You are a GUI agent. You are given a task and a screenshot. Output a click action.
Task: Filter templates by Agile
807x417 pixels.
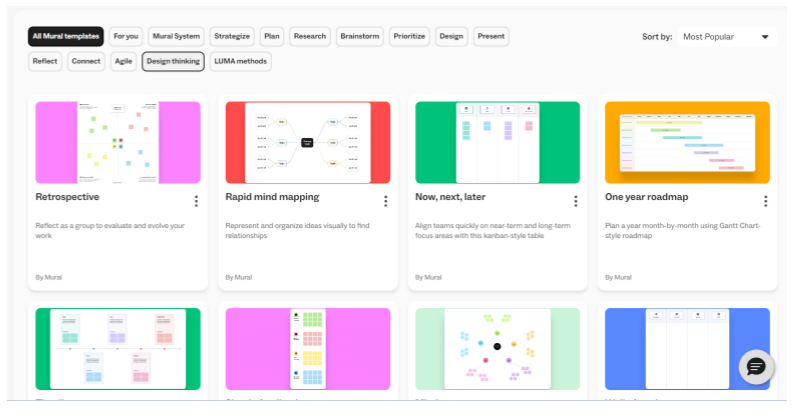click(123, 62)
